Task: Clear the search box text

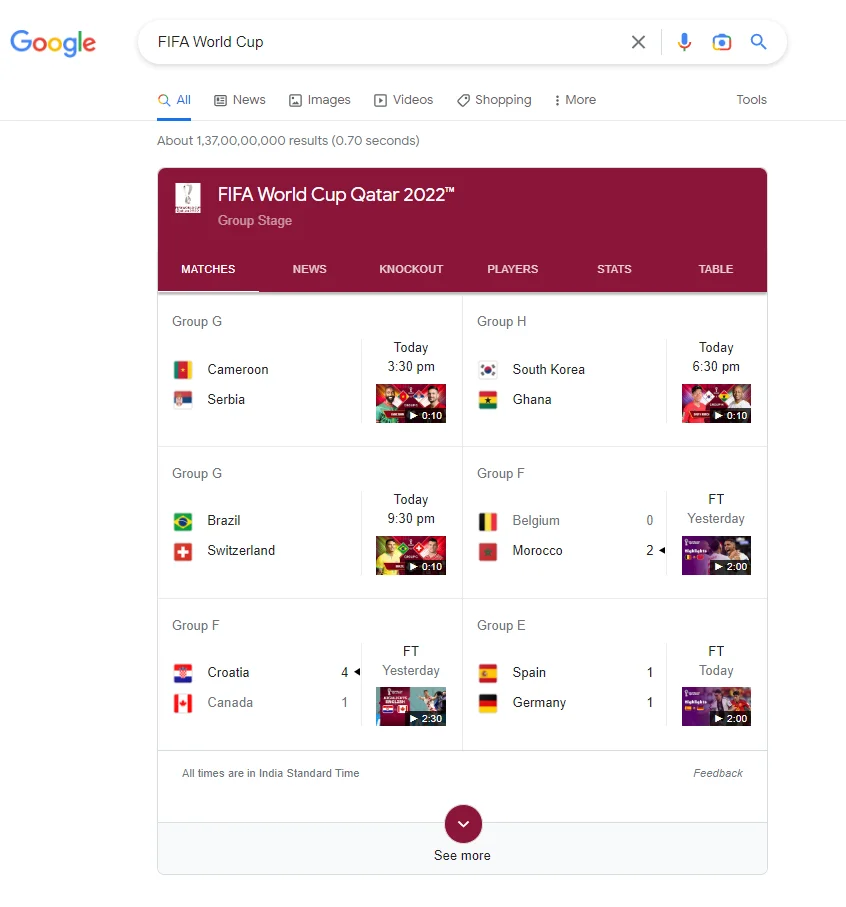Action: coord(638,42)
